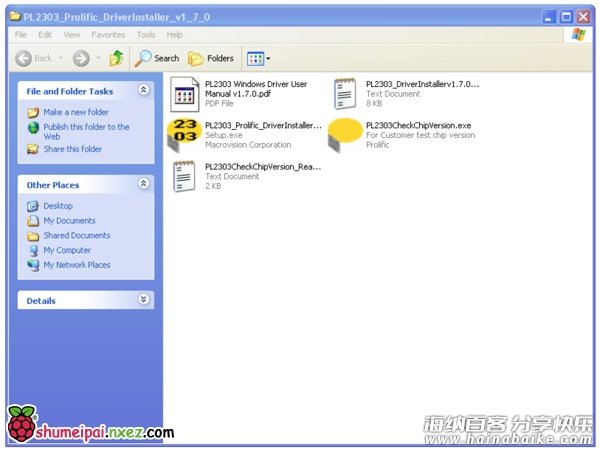Screen dimensions: 600x450
Task: Select the PL2303_DriverInstallerv1.7.0 text document icon
Action: pyautogui.click(x=344, y=94)
